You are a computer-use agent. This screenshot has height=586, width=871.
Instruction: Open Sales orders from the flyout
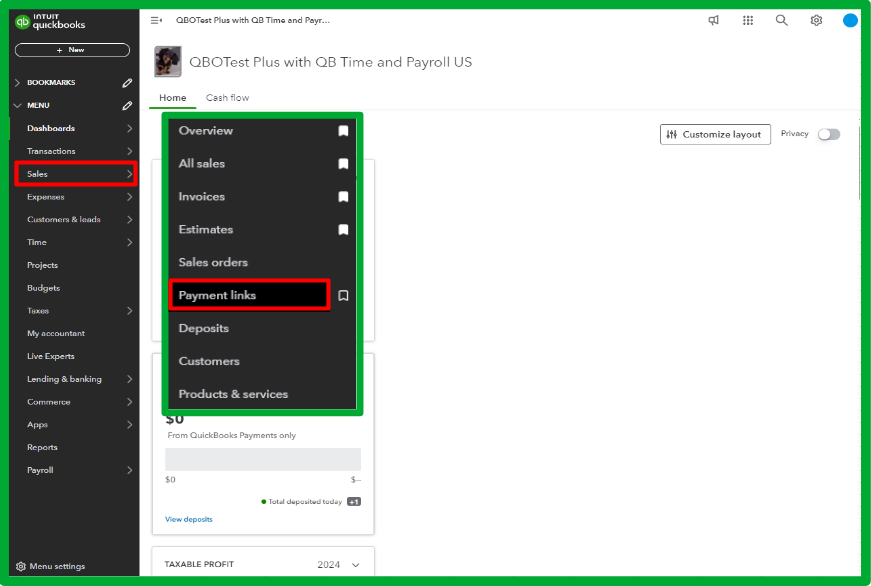pos(213,262)
